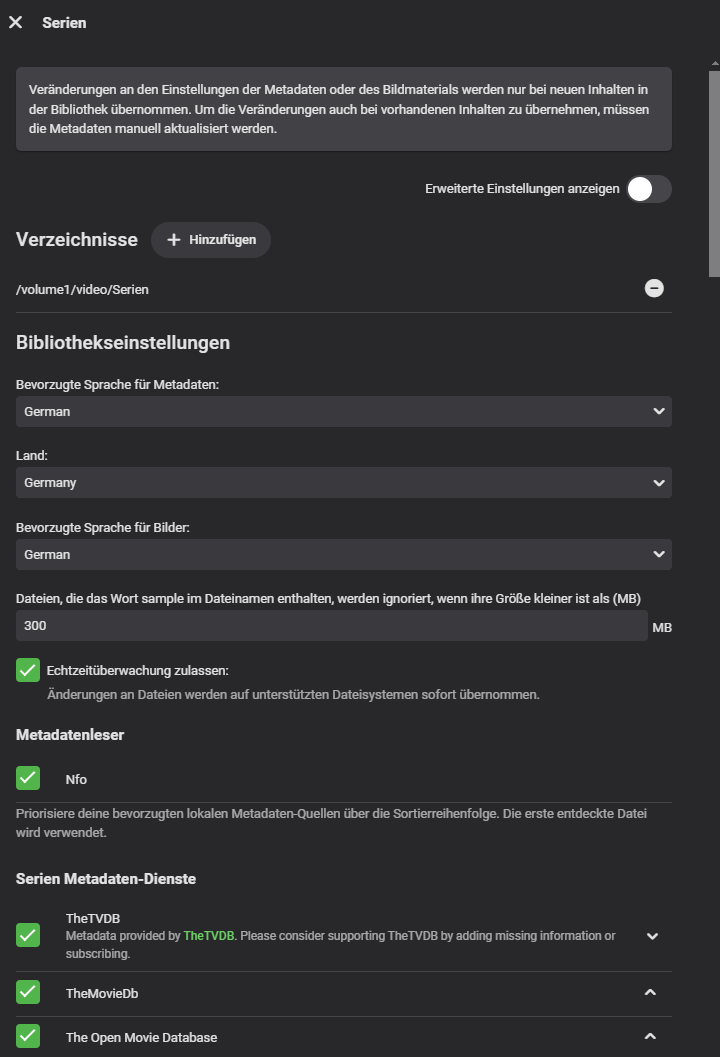The height and width of the screenshot is (1057, 720).
Task: Click the vertical scrollbar thumb
Action: 714,170
